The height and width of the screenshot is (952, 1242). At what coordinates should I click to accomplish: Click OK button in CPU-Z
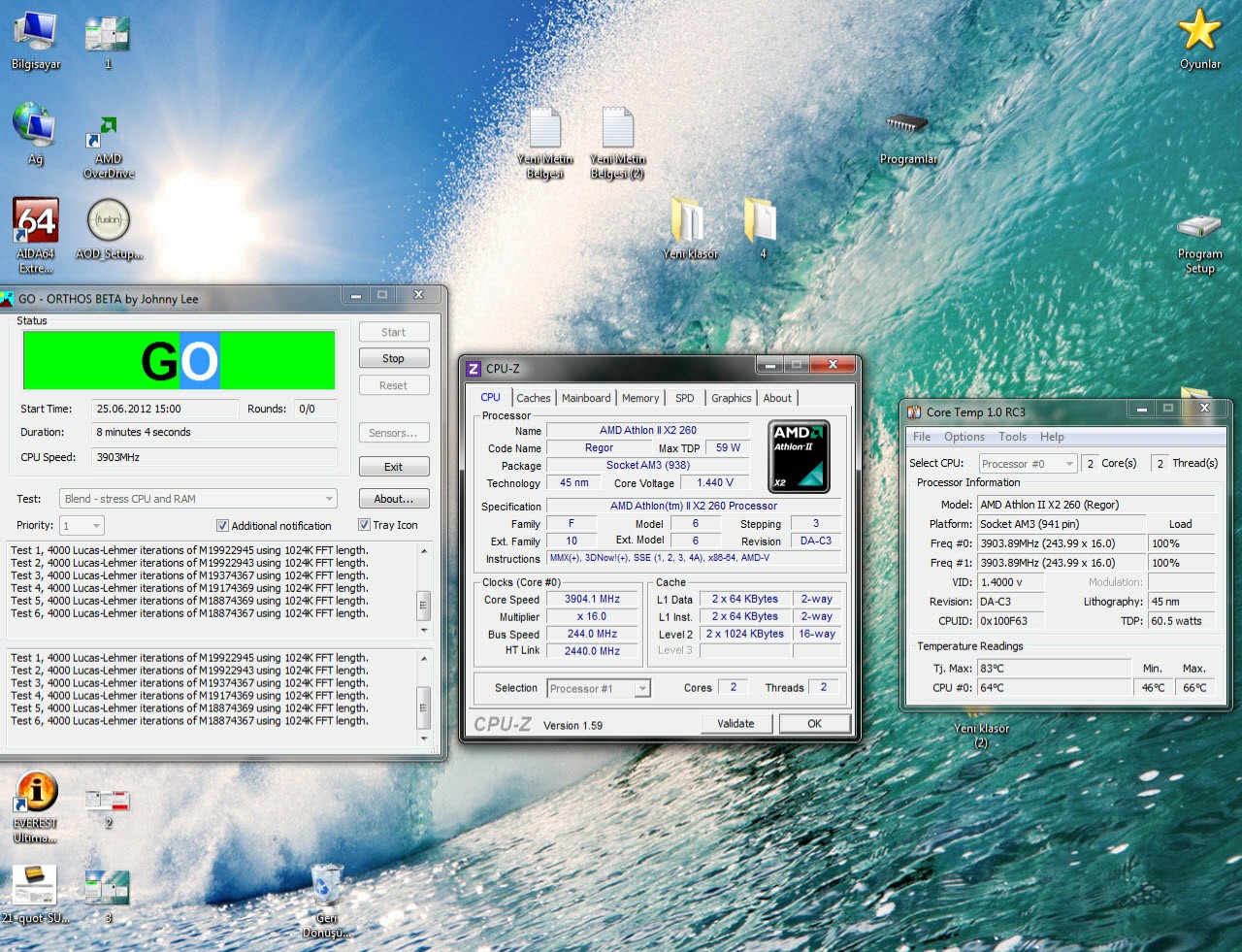click(x=814, y=723)
